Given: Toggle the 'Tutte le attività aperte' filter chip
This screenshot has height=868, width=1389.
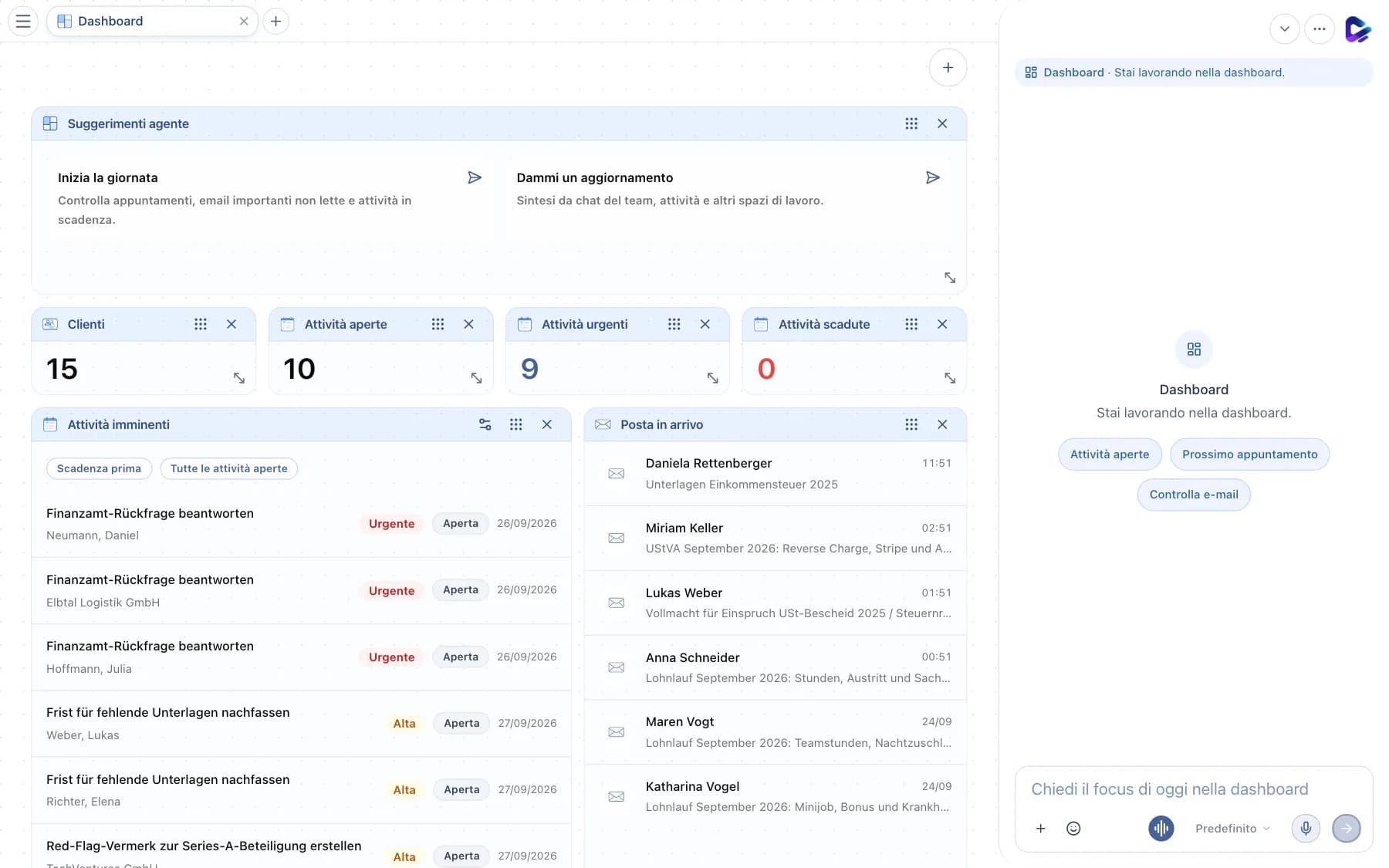Looking at the screenshot, I should pos(228,468).
